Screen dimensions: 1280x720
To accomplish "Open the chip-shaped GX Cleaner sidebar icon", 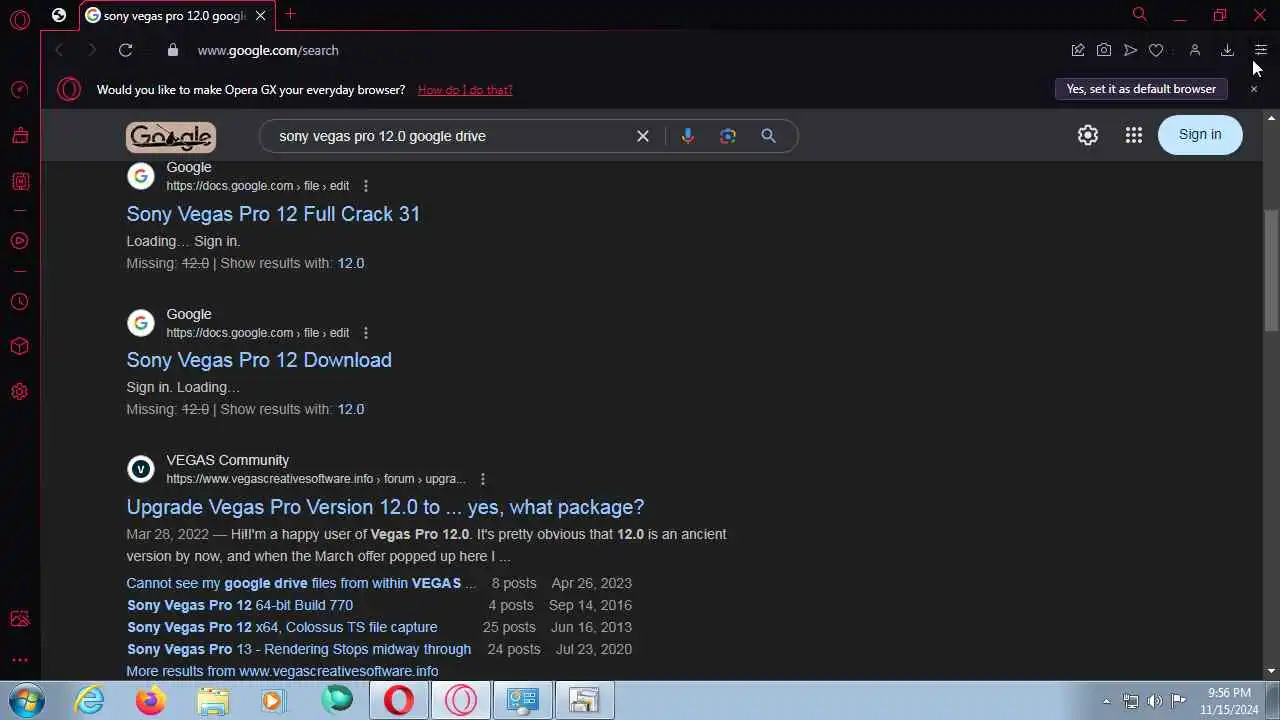I will click(x=19, y=182).
